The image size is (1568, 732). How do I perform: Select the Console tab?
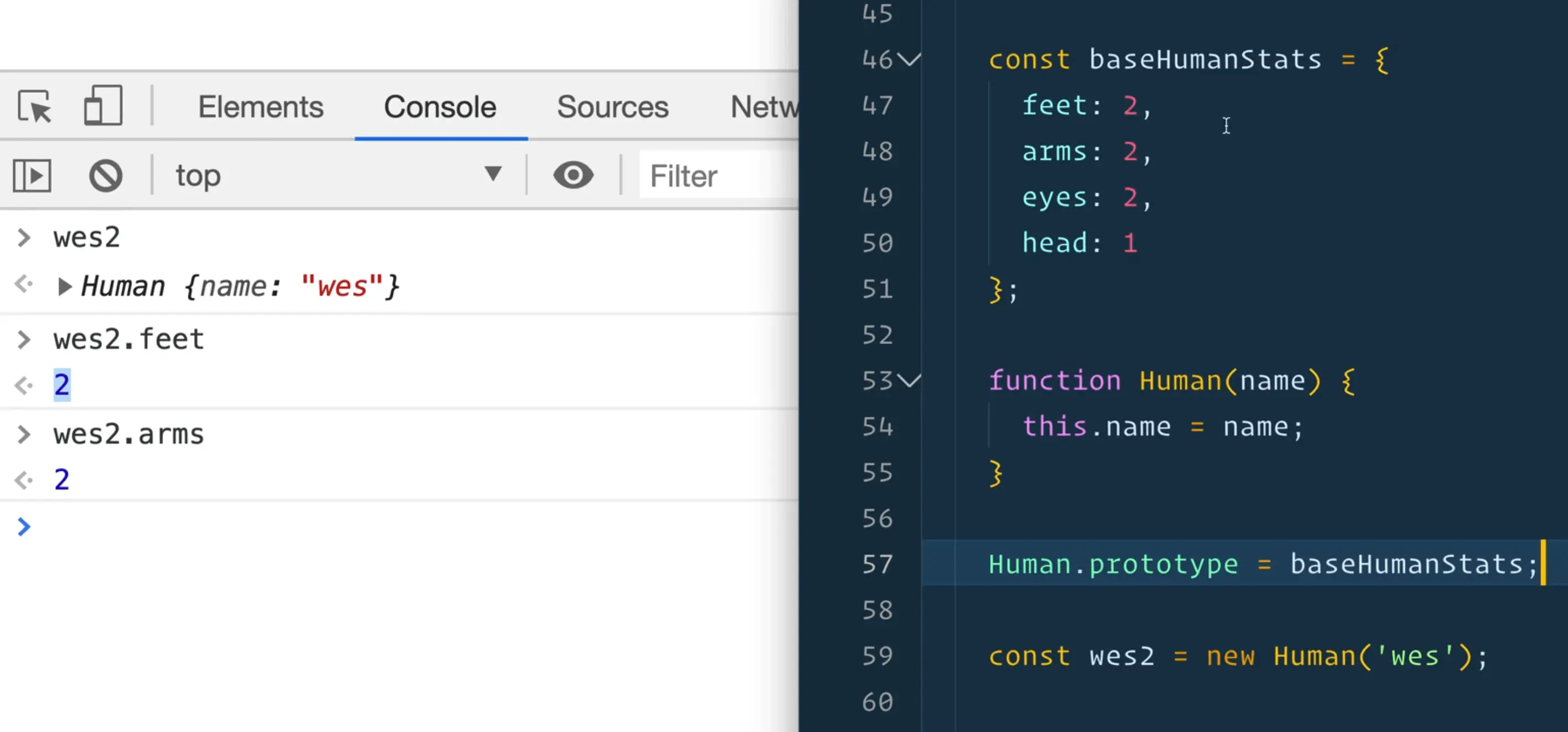[x=440, y=107]
